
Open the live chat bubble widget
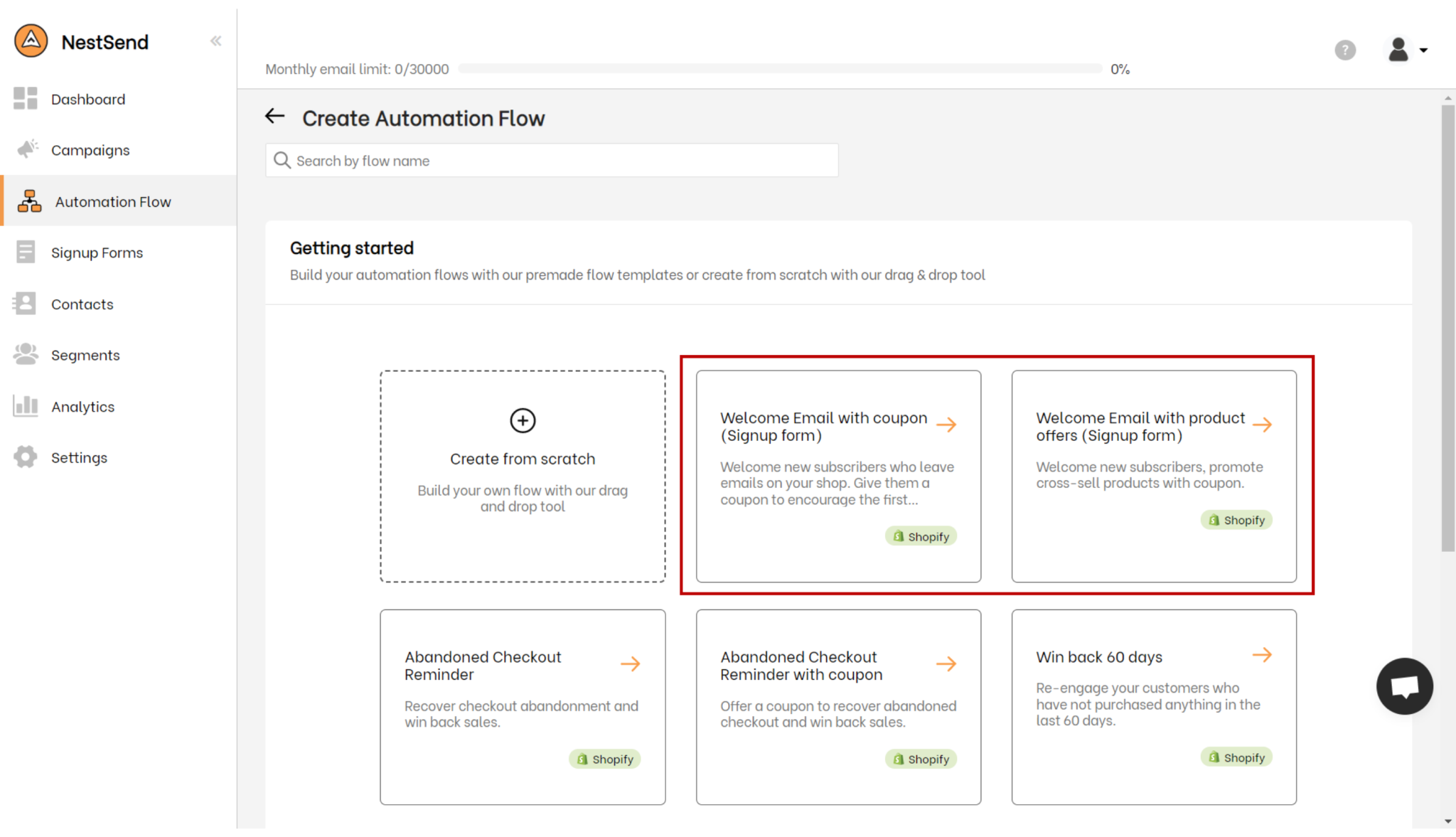coord(1404,686)
